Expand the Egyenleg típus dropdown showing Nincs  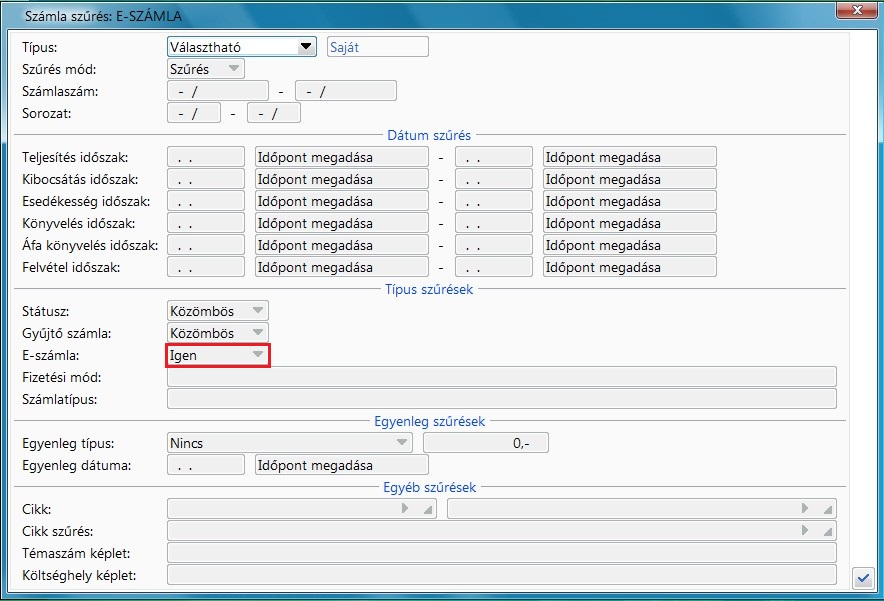click(x=402, y=443)
